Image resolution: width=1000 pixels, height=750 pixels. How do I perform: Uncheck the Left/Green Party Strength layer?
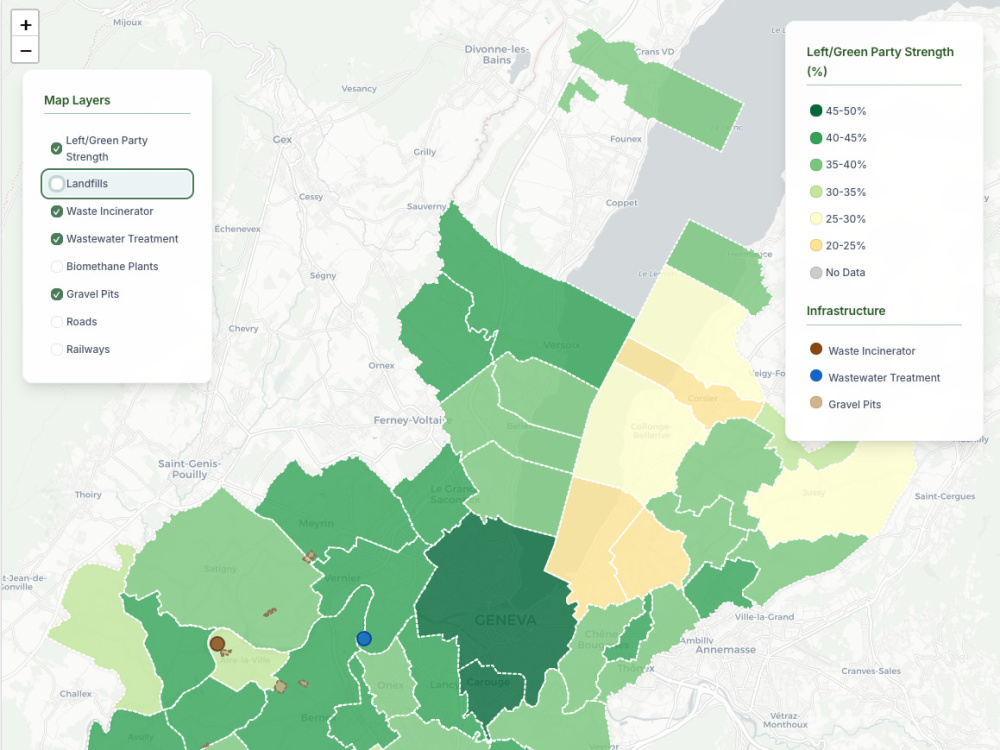(x=57, y=149)
